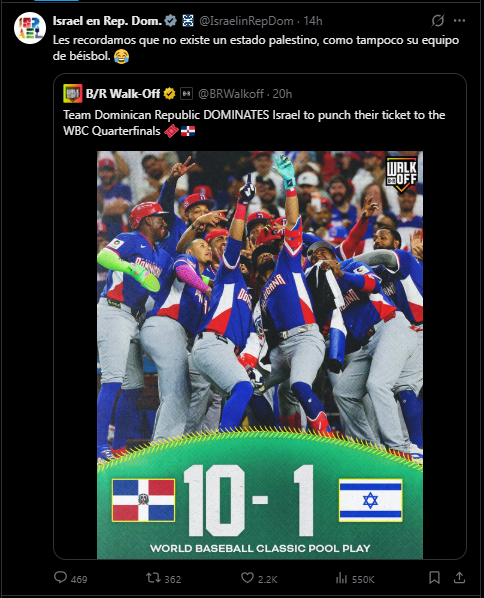Open quoted tweet text about WBC Quarterfinals
484x598 pixels.
click(254, 123)
